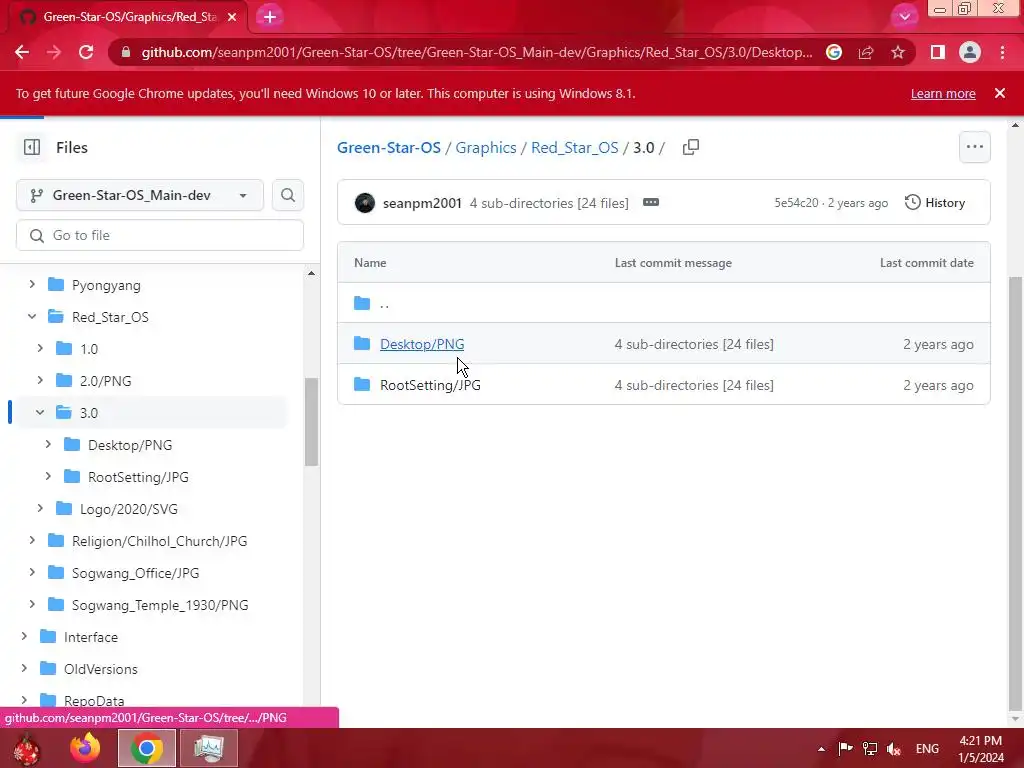Screen dimensions: 1024x768
Task: Open Desktop/PNG folder in file list
Action: [422, 344]
